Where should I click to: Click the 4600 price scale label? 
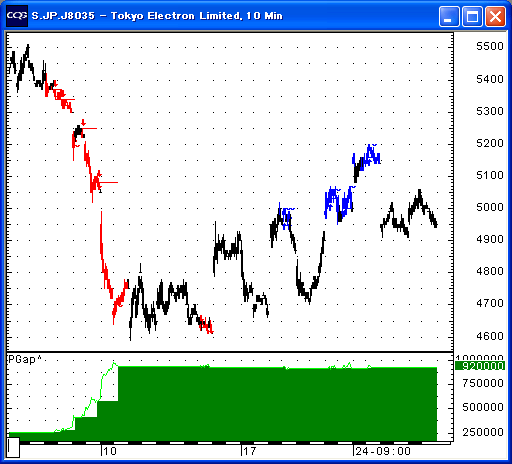point(490,336)
